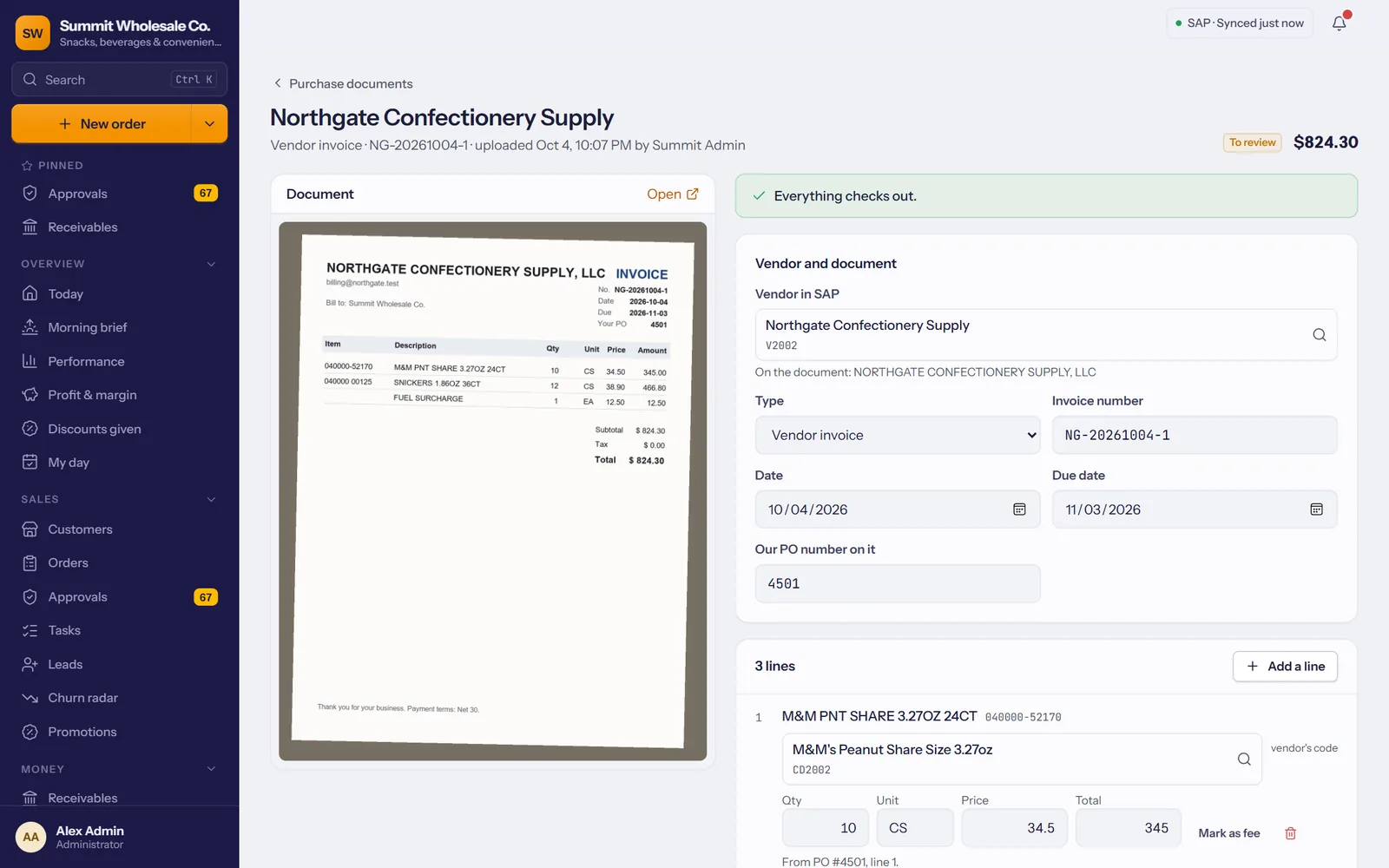Click Add a line button
This screenshot has width=1389, height=868.
click(x=1285, y=667)
